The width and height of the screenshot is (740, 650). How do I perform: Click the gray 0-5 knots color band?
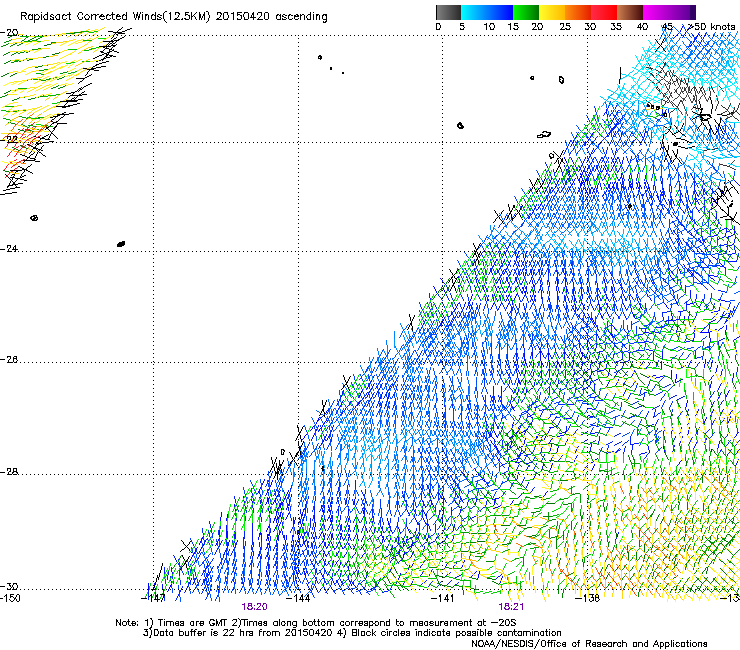coord(448,12)
